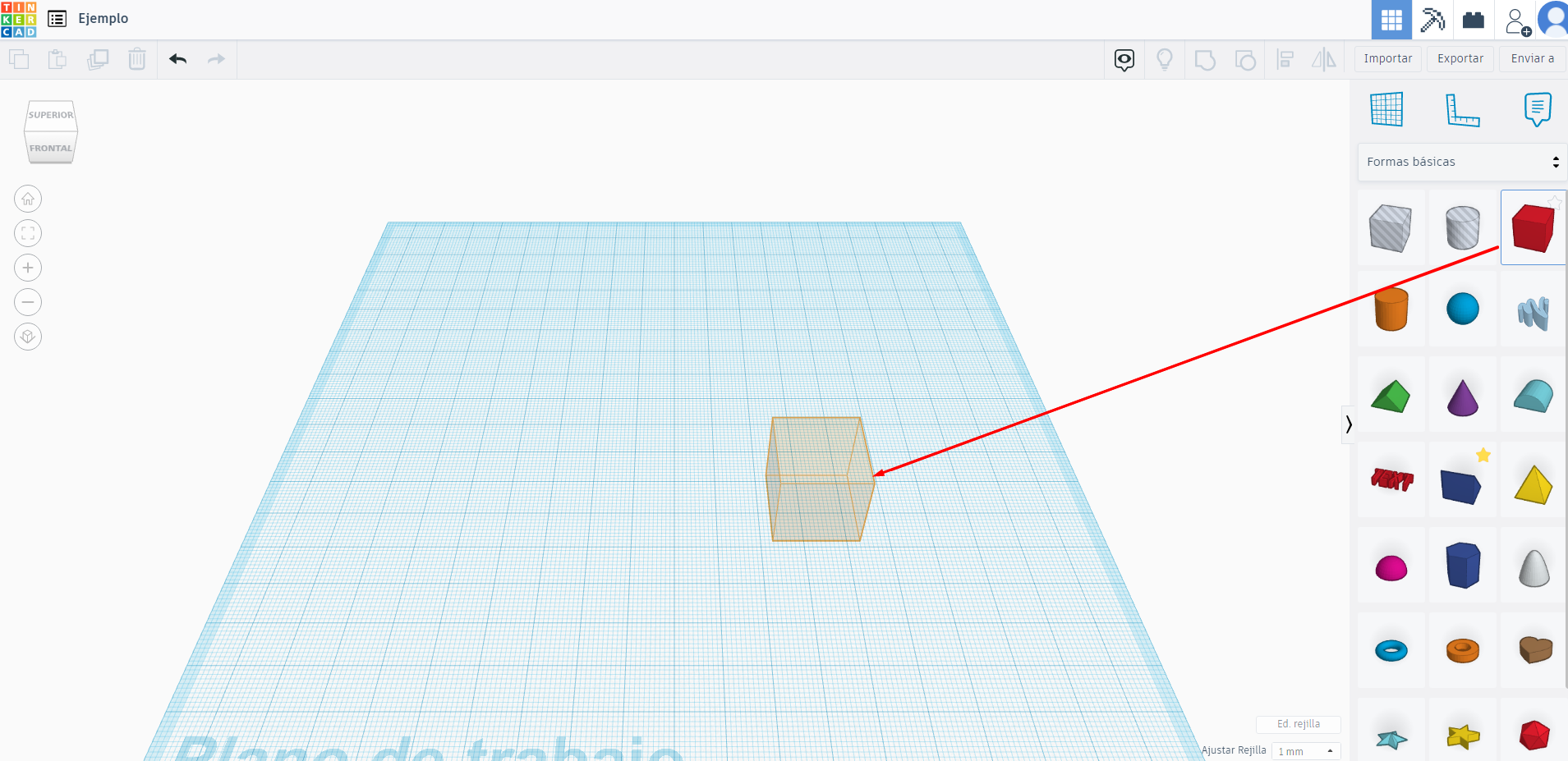The width and height of the screenshot is (1568, 761).
Task: Select the gray Paraboloid shape
Action: coord(1534,567)
